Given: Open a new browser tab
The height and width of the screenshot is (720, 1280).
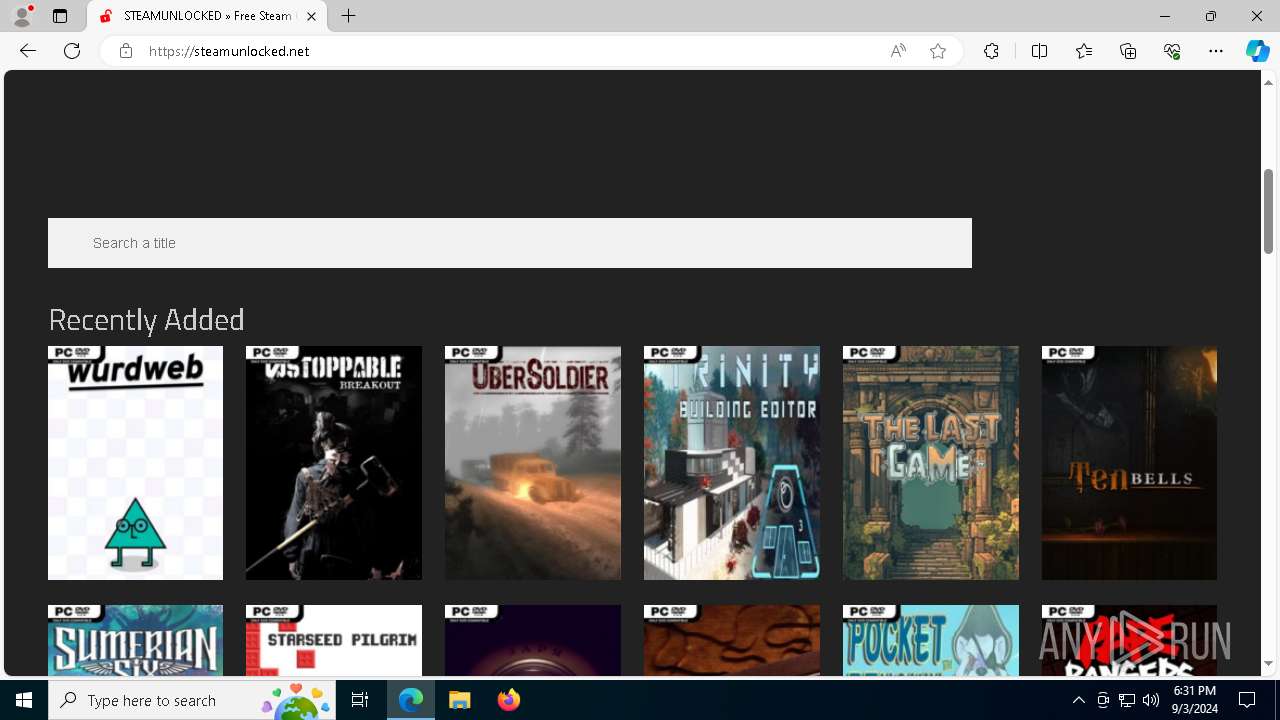Looking at the screenshot, I should point(348,16).
